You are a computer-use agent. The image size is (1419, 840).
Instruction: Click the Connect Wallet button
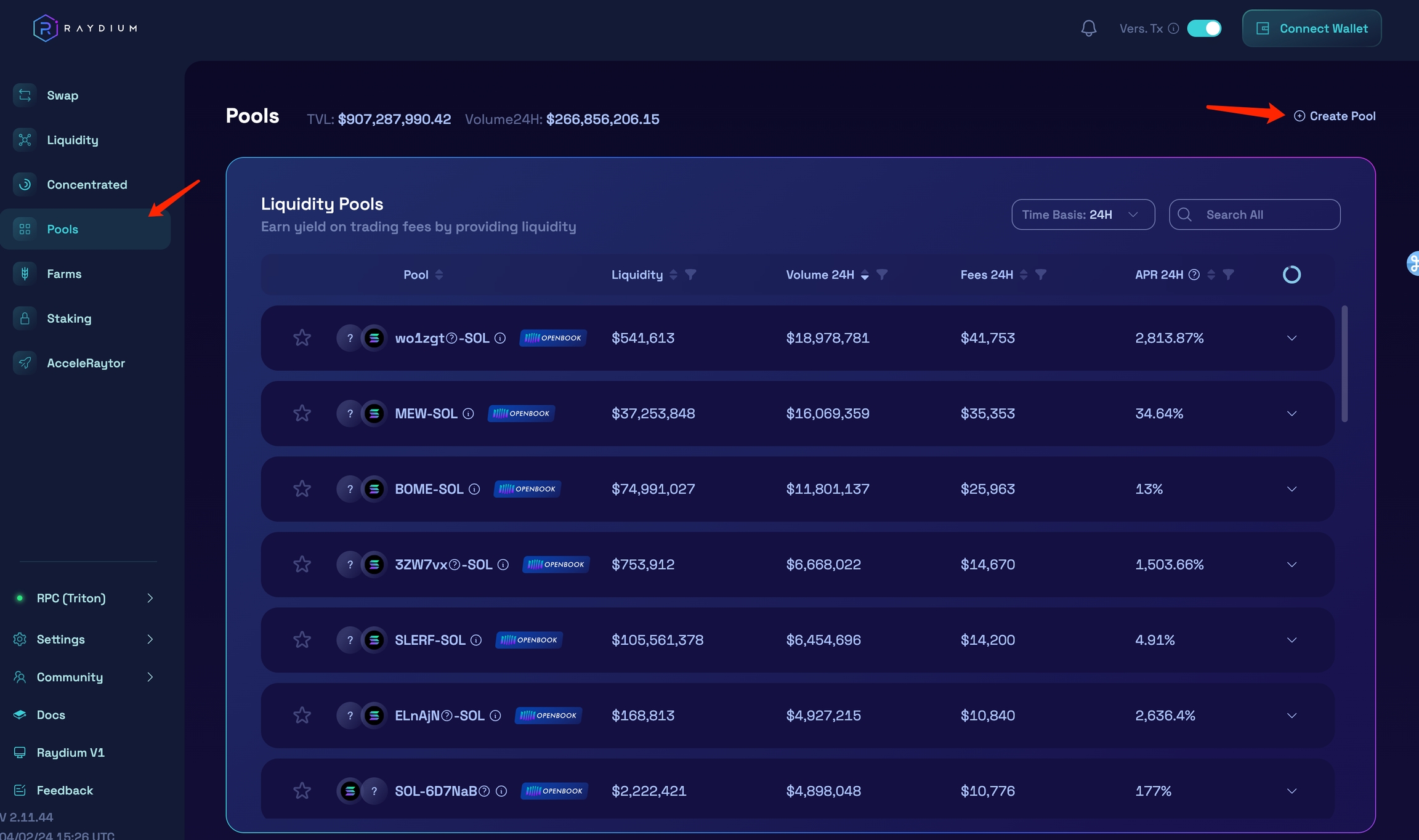tap(1311, 28)
